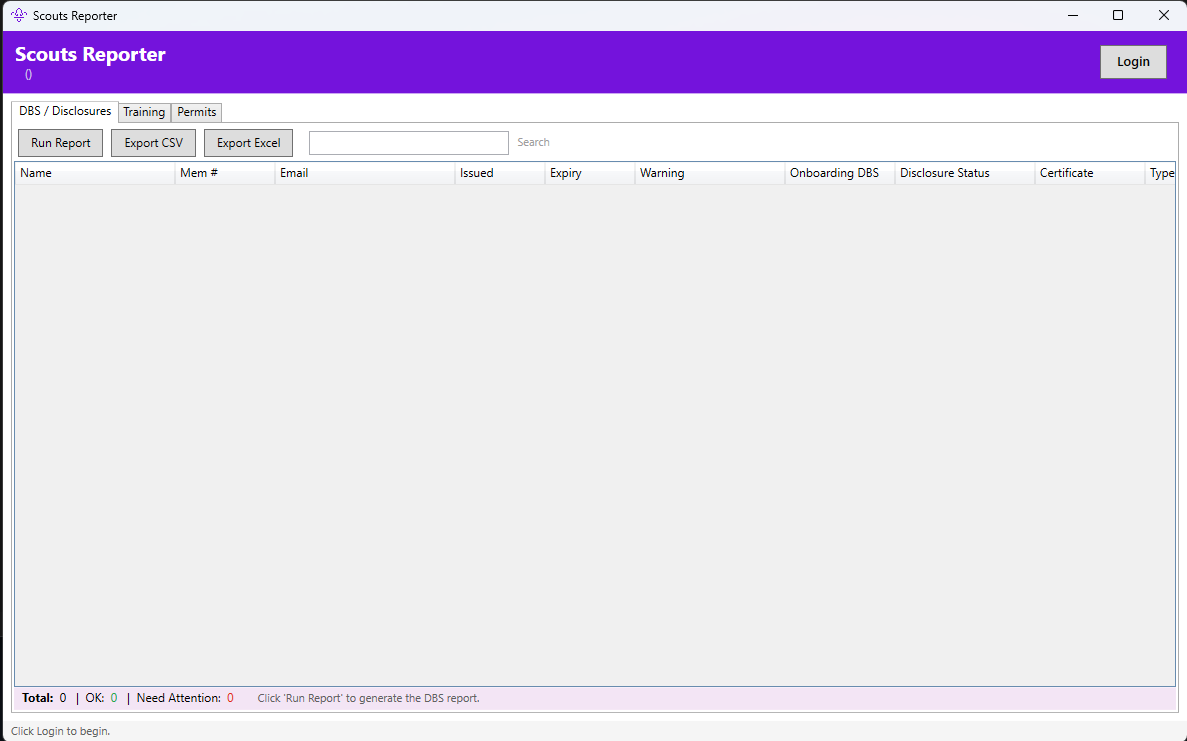Sort by the Onboarding DBS column header
Viewport: 1187px width, 741px height.
pyautogui.click(x=840, y=173)
